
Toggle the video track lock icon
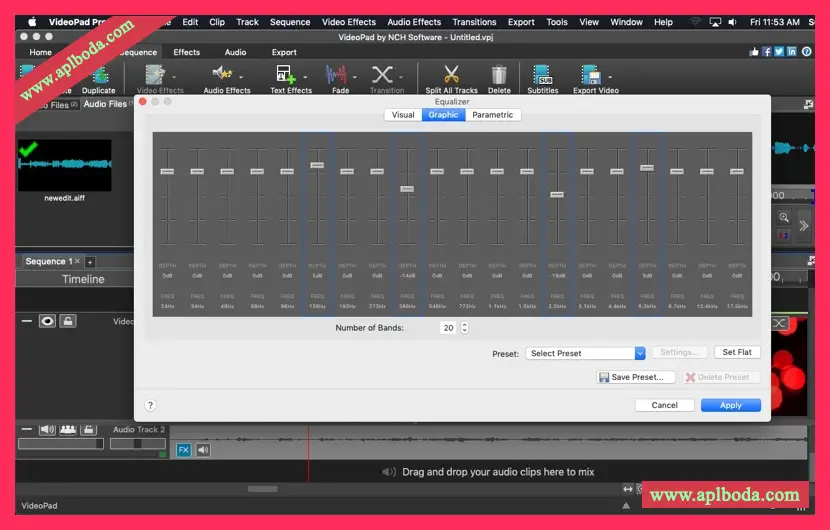68,321
